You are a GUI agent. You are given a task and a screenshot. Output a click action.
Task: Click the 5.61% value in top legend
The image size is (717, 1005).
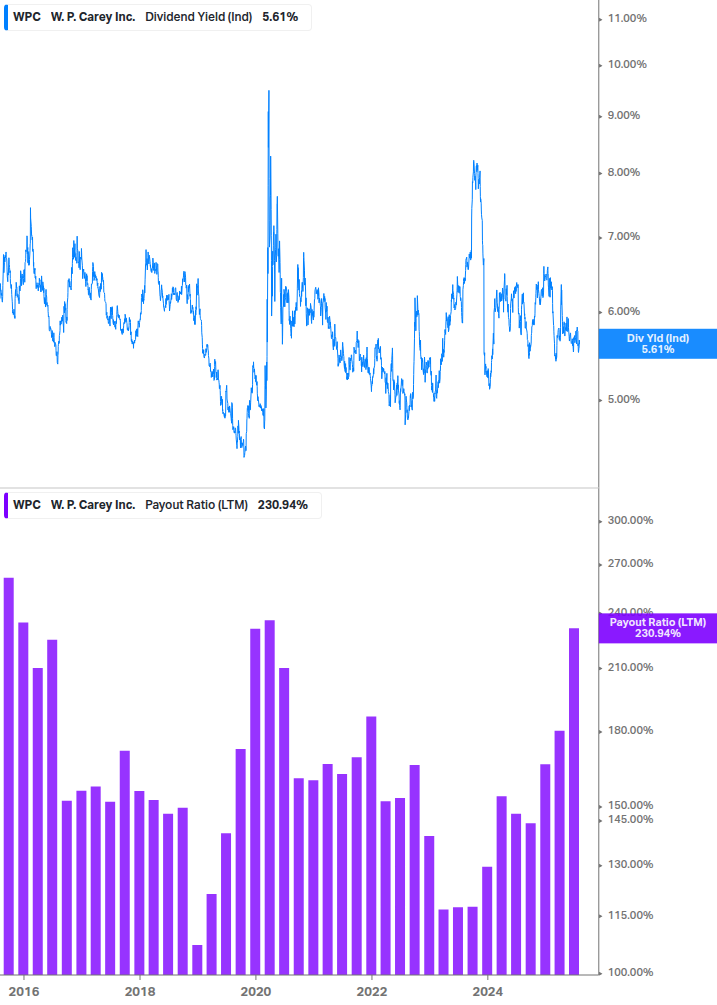click(280, 17)
